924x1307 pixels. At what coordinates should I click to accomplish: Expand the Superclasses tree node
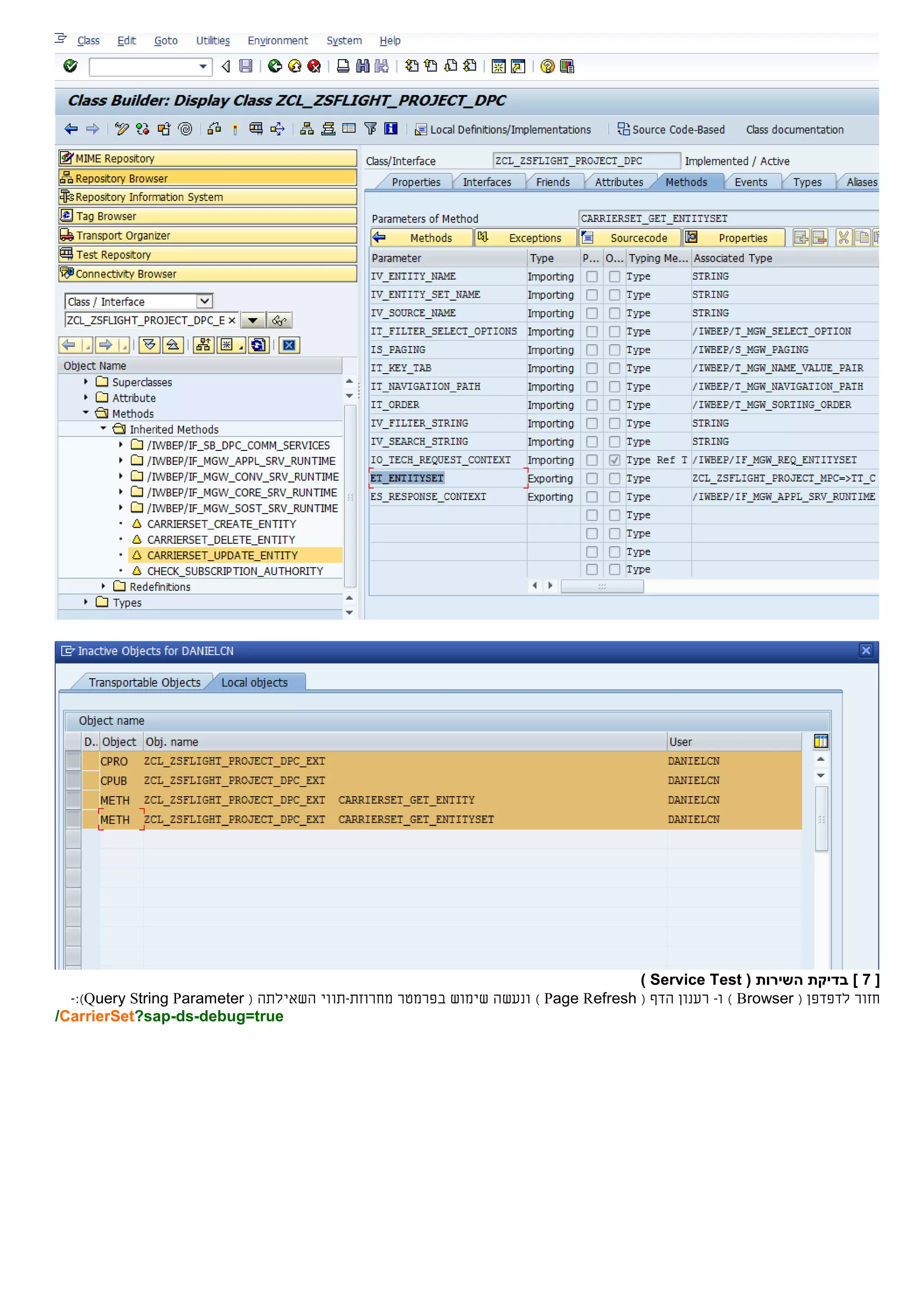86,382
